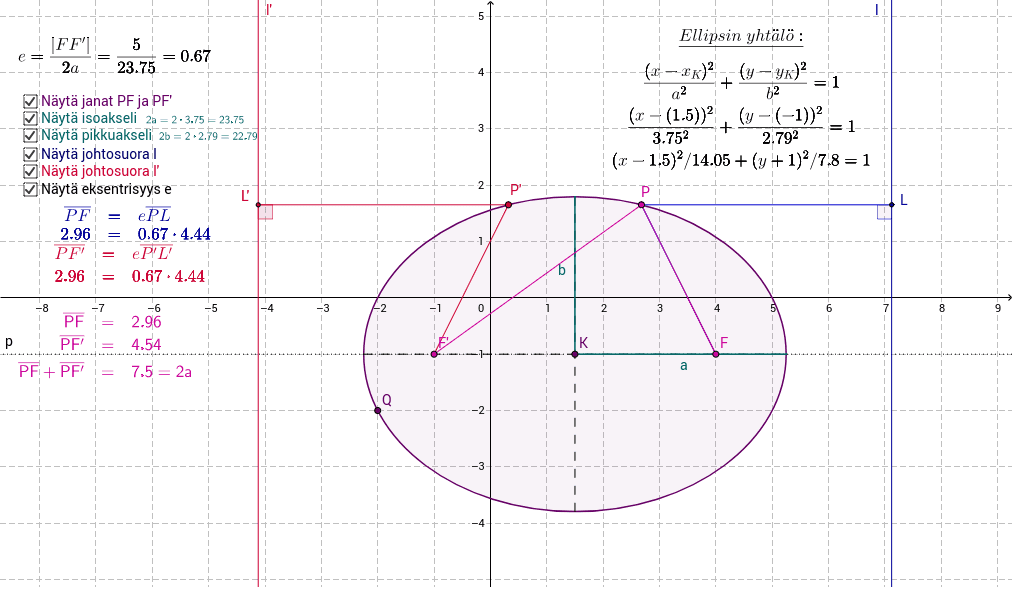Click the general ellipse equation with a² and b²
Image resolution: width=1014 pixels, height=589 pixels.
(x=742, y=81)
